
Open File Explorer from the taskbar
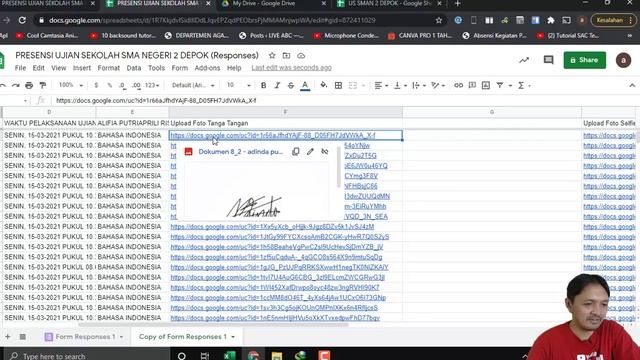coord(277,355)
